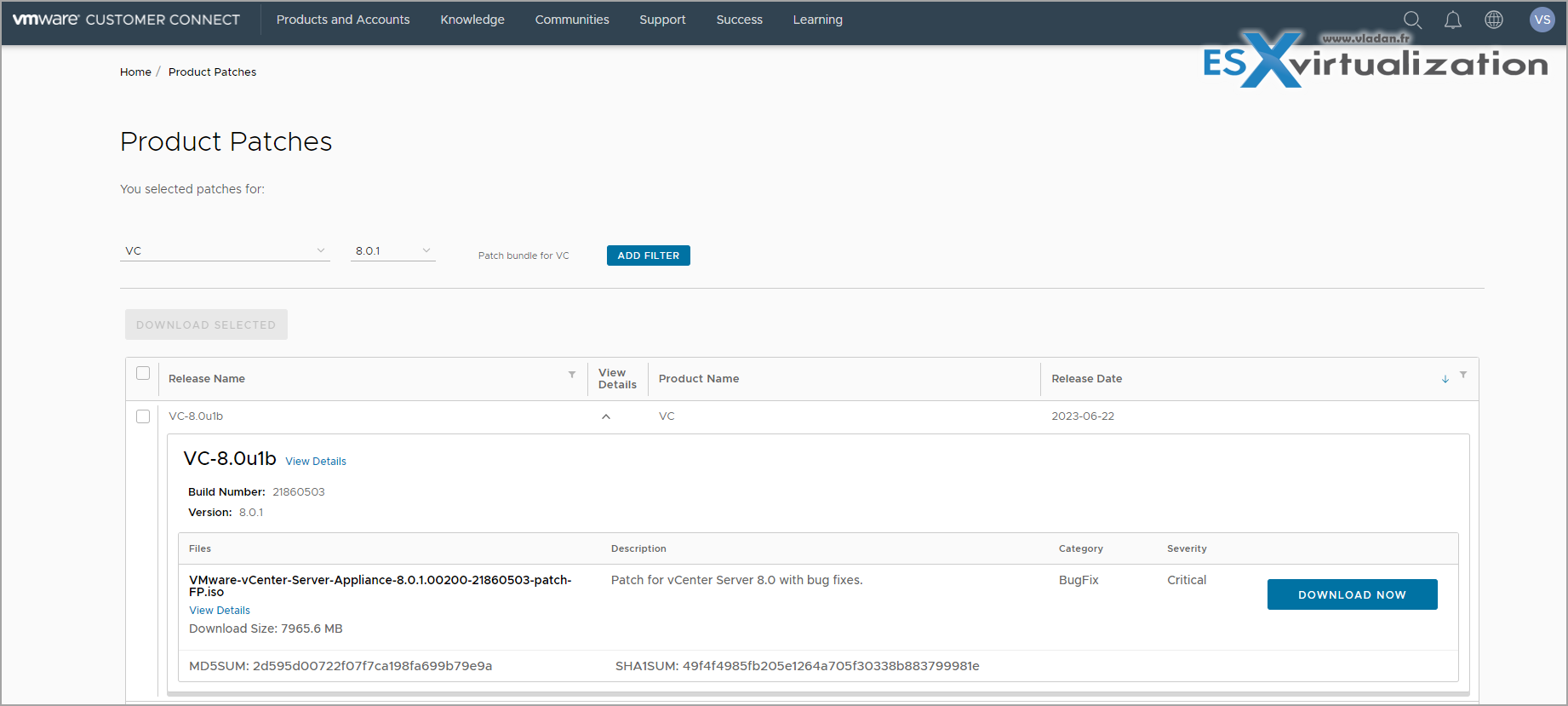Open the Learning menu
1568x706 pixels.
click(818, 20)
